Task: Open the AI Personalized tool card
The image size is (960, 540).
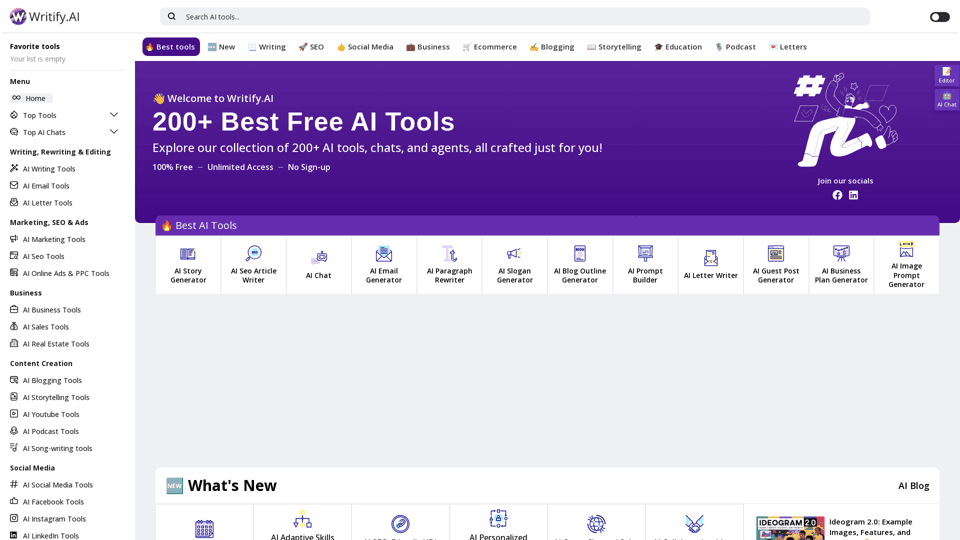Action: tap(498, 524)
